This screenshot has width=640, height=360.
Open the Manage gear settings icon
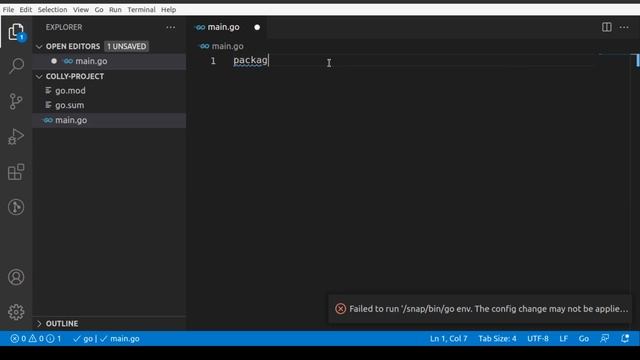16,312
